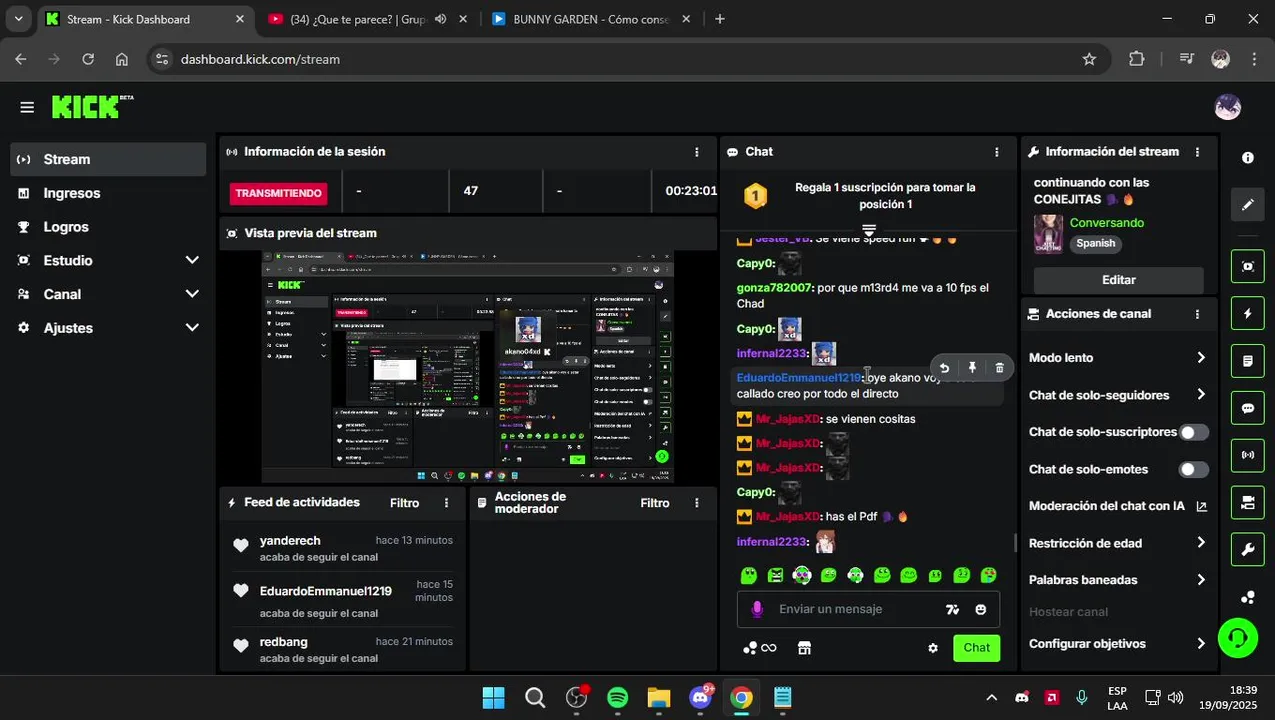Open the browser tab search dropdown

coord(18,19)
